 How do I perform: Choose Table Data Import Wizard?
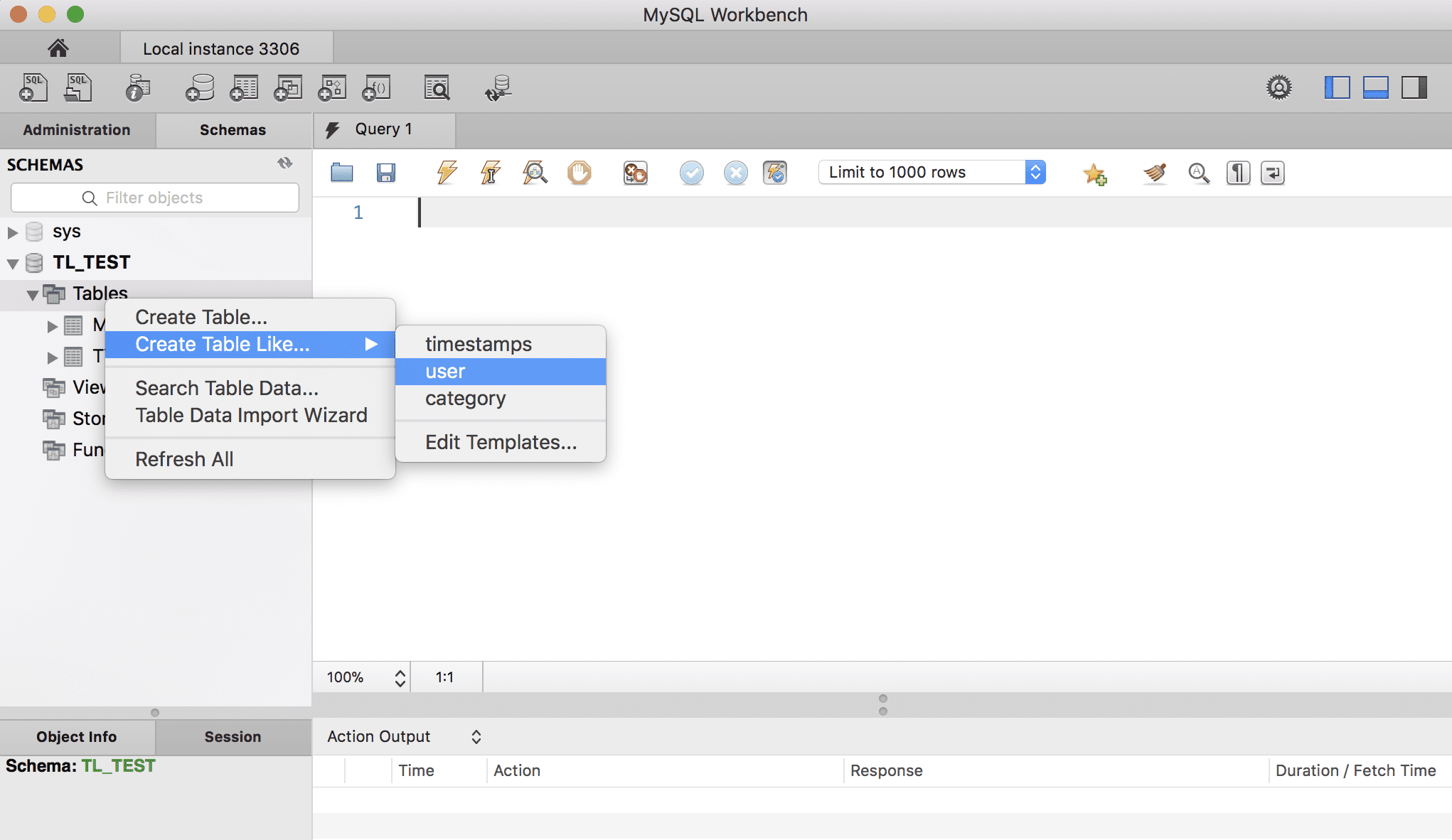point(251,415)
